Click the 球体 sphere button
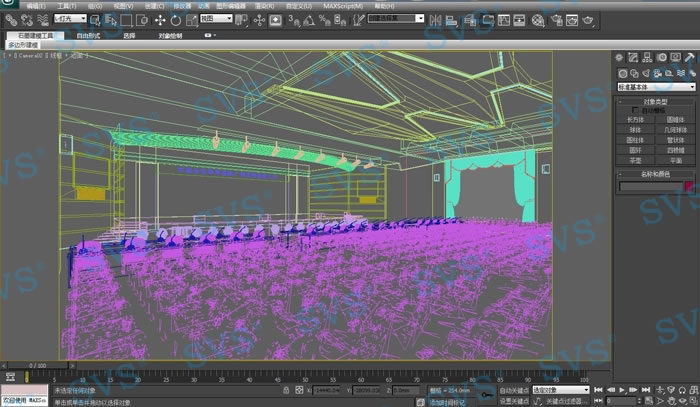Image resolution: width=700 pixels, height=407 pixels. coord(636,129)
